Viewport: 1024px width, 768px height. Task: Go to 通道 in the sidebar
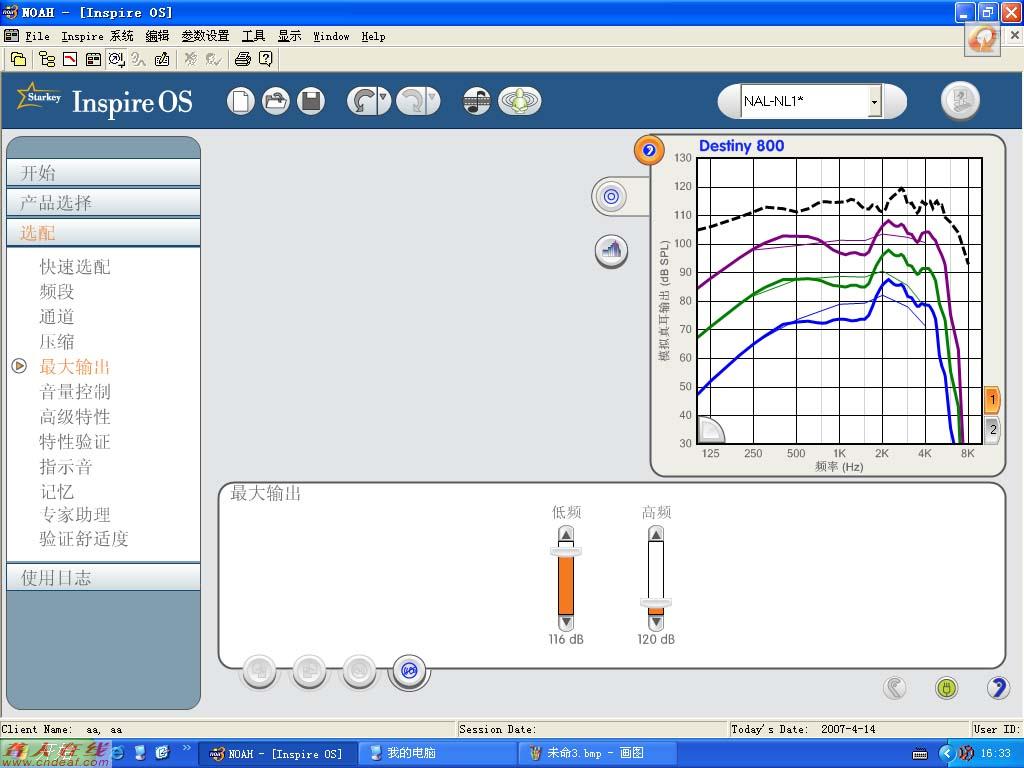(57, 317)
